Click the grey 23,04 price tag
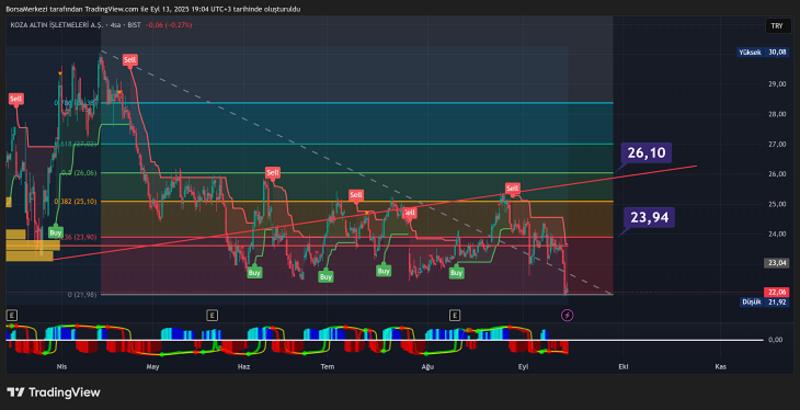800x410 pixels. tap(777, 263)
